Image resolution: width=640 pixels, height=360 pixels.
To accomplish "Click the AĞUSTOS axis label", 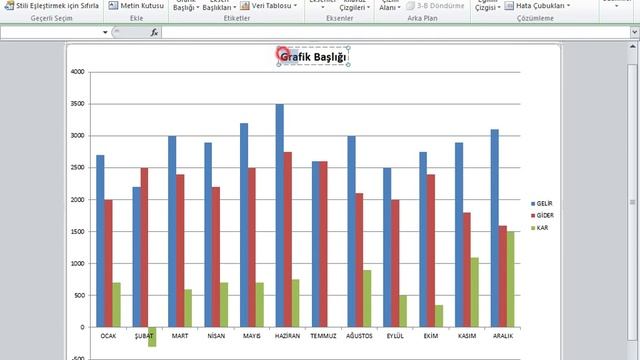I will tap(359, 336).
